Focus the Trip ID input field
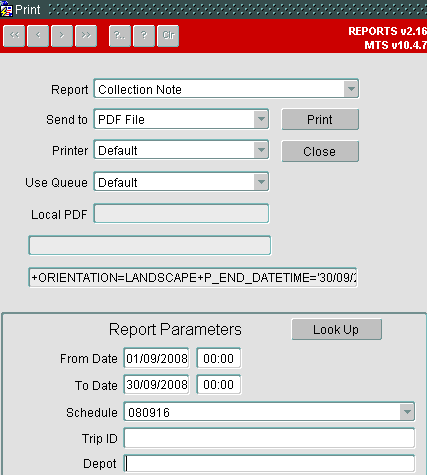This screenshot has height=475, width=427. [x=269, y=438]
